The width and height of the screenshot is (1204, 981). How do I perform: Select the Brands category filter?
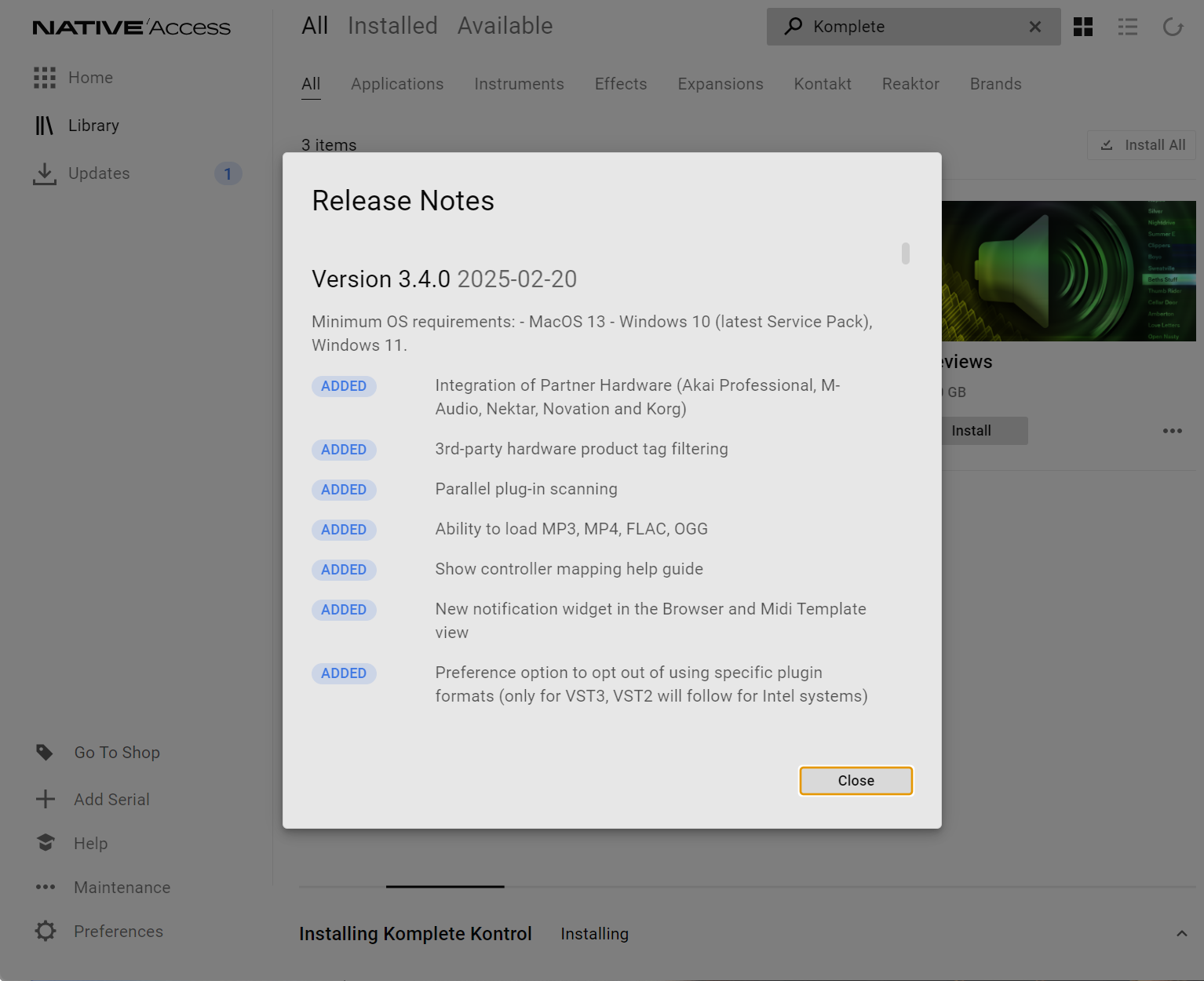point(995,84)
